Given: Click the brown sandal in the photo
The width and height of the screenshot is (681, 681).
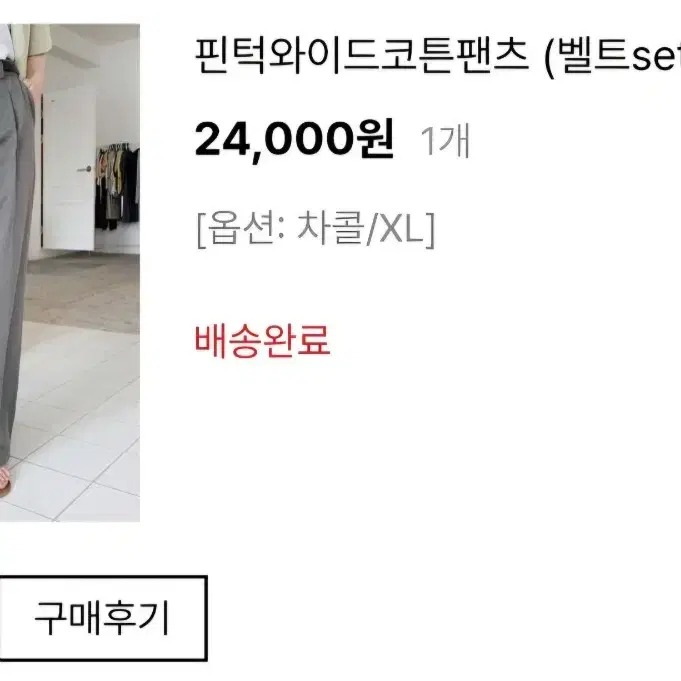Looking at the screenshot, I should (4, 481).
